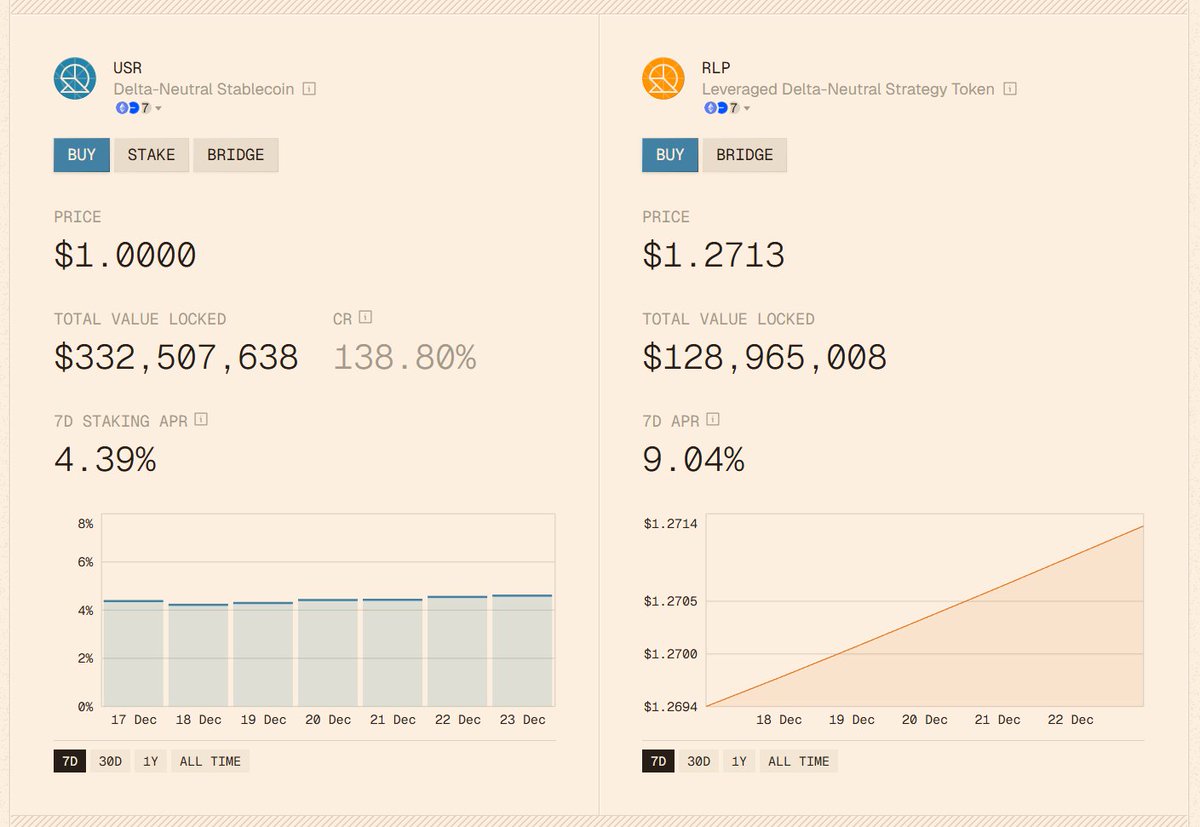This screenshot has width=1200, height=827.
Task: Click the USR token logo
Action: point(75,79)
